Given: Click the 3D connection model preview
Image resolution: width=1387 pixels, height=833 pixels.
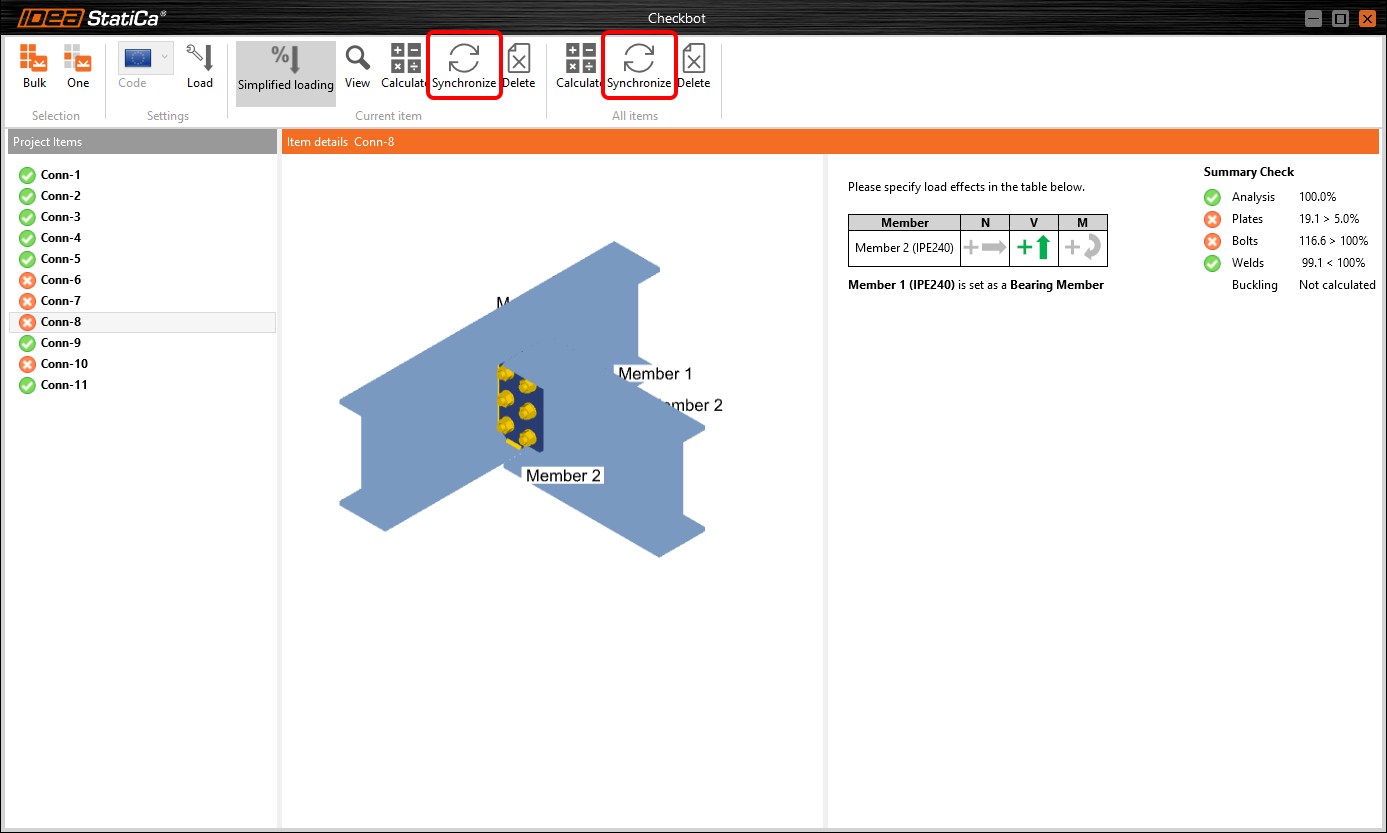Looking at the screenshot, I should tap(523, 400).
